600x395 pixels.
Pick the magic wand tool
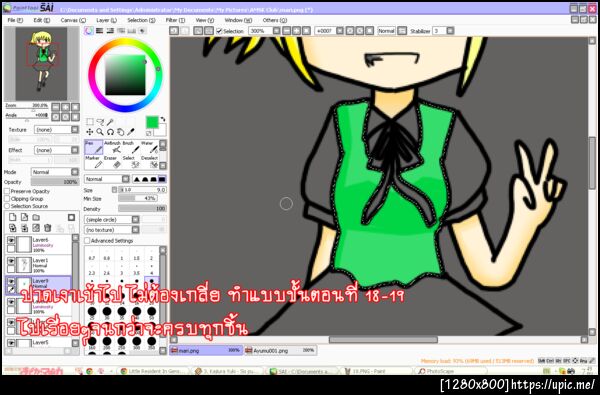tap(110, 122)
